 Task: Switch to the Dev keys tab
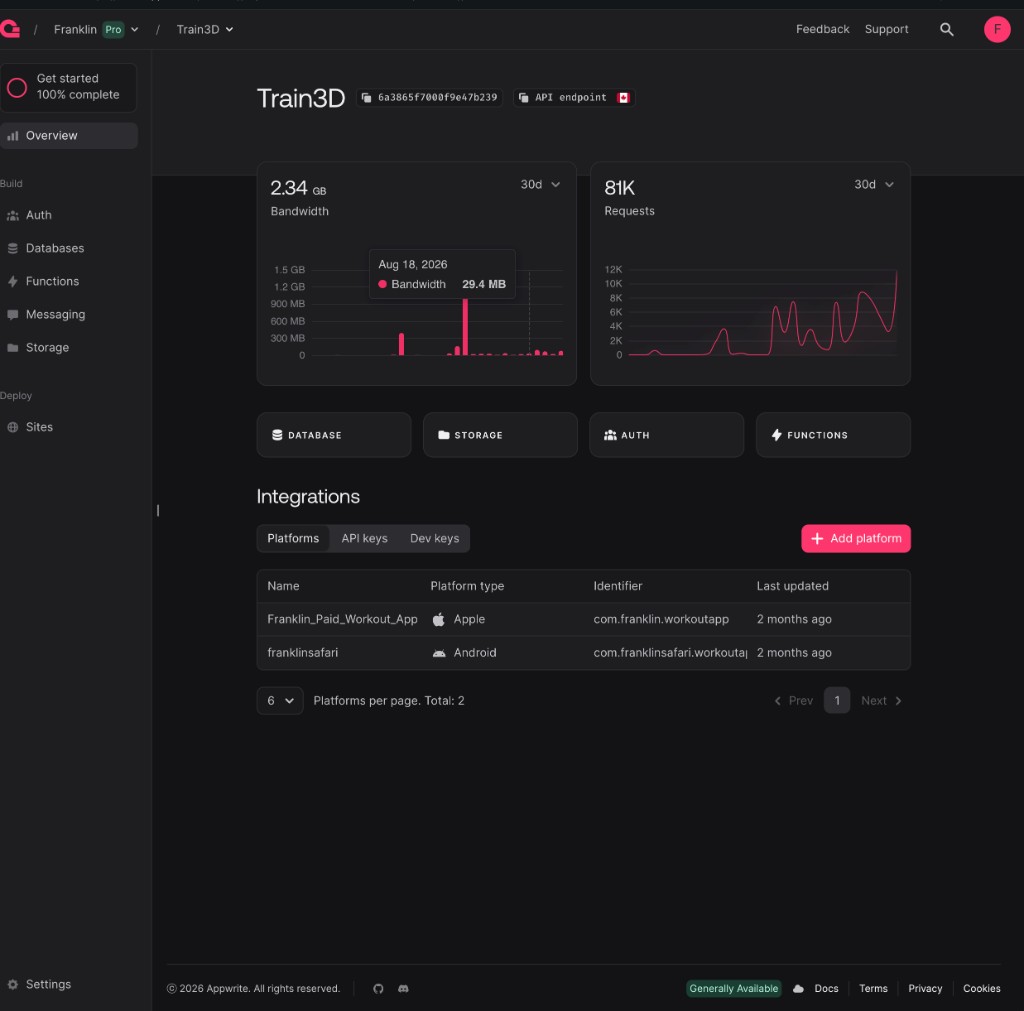pyautogui.click(x=434, y=539)
